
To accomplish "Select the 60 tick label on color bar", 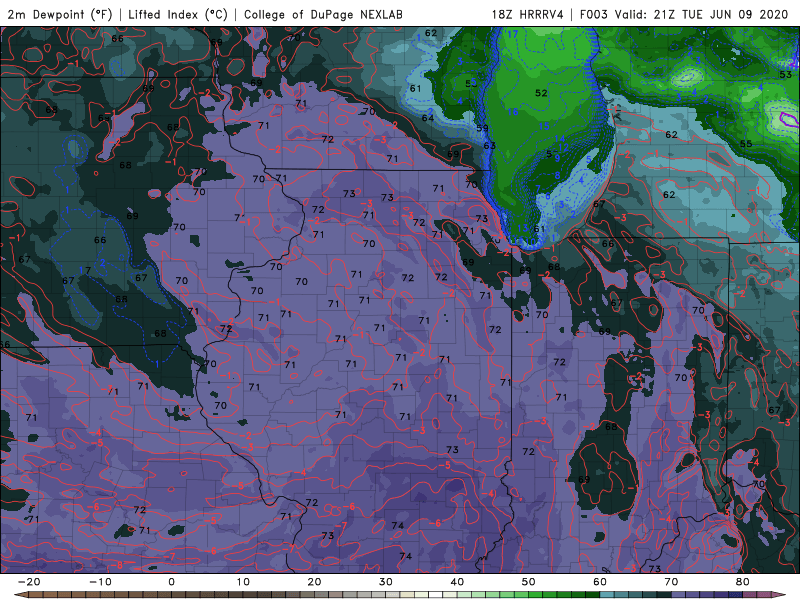I will point(600,582).
